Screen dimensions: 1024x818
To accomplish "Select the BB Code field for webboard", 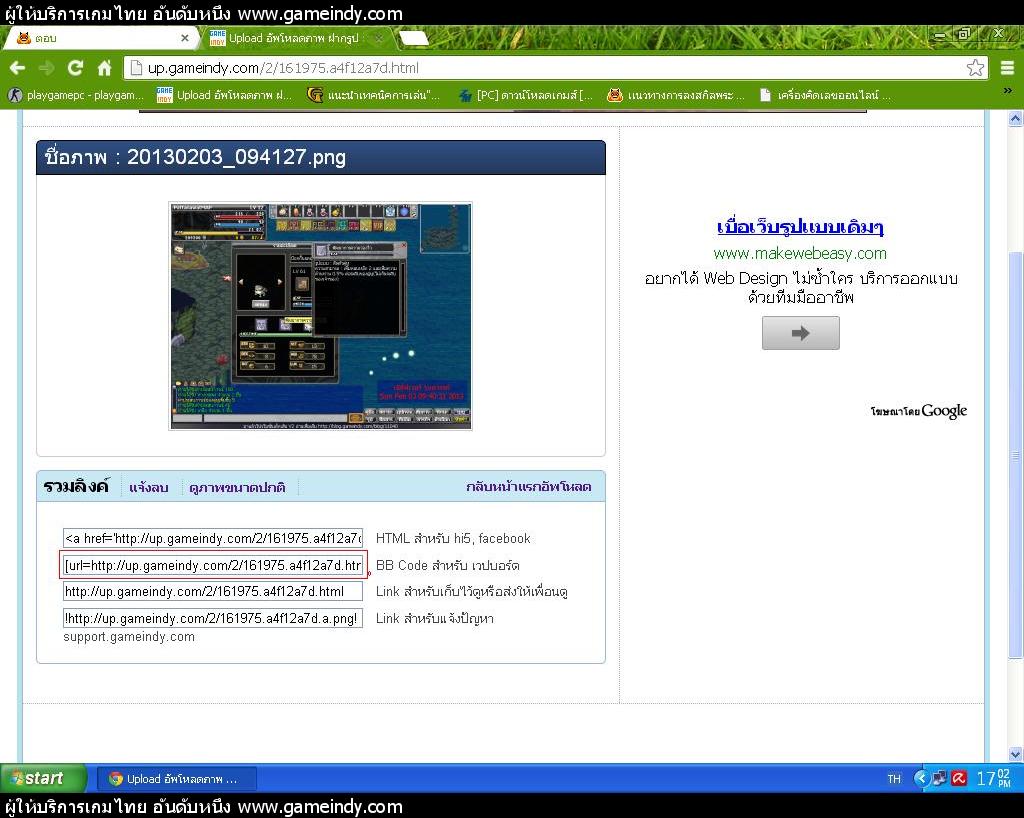I will pyautogui.click(x=213, y=565).
